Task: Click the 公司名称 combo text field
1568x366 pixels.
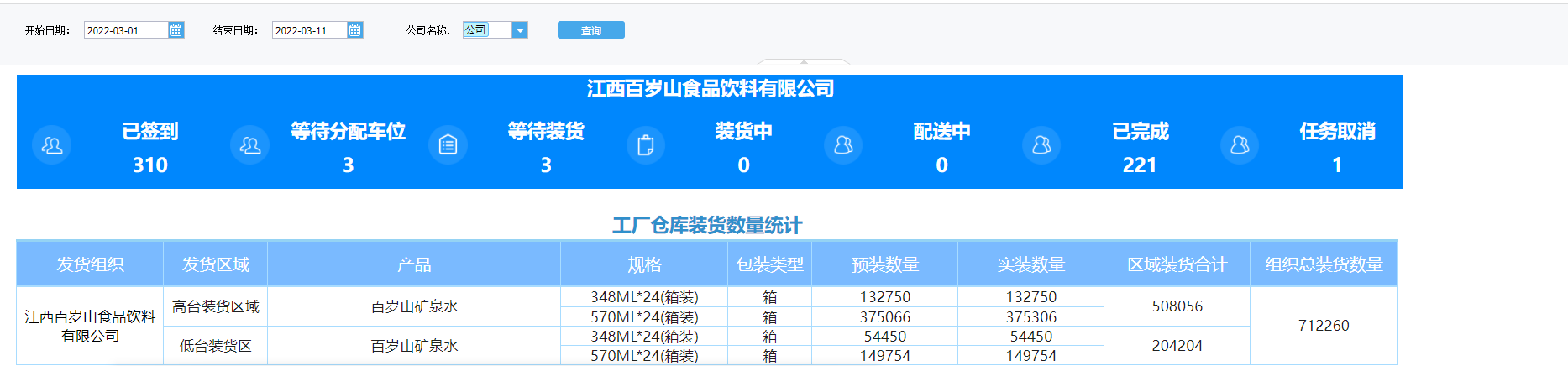Action: coord(487,30)
